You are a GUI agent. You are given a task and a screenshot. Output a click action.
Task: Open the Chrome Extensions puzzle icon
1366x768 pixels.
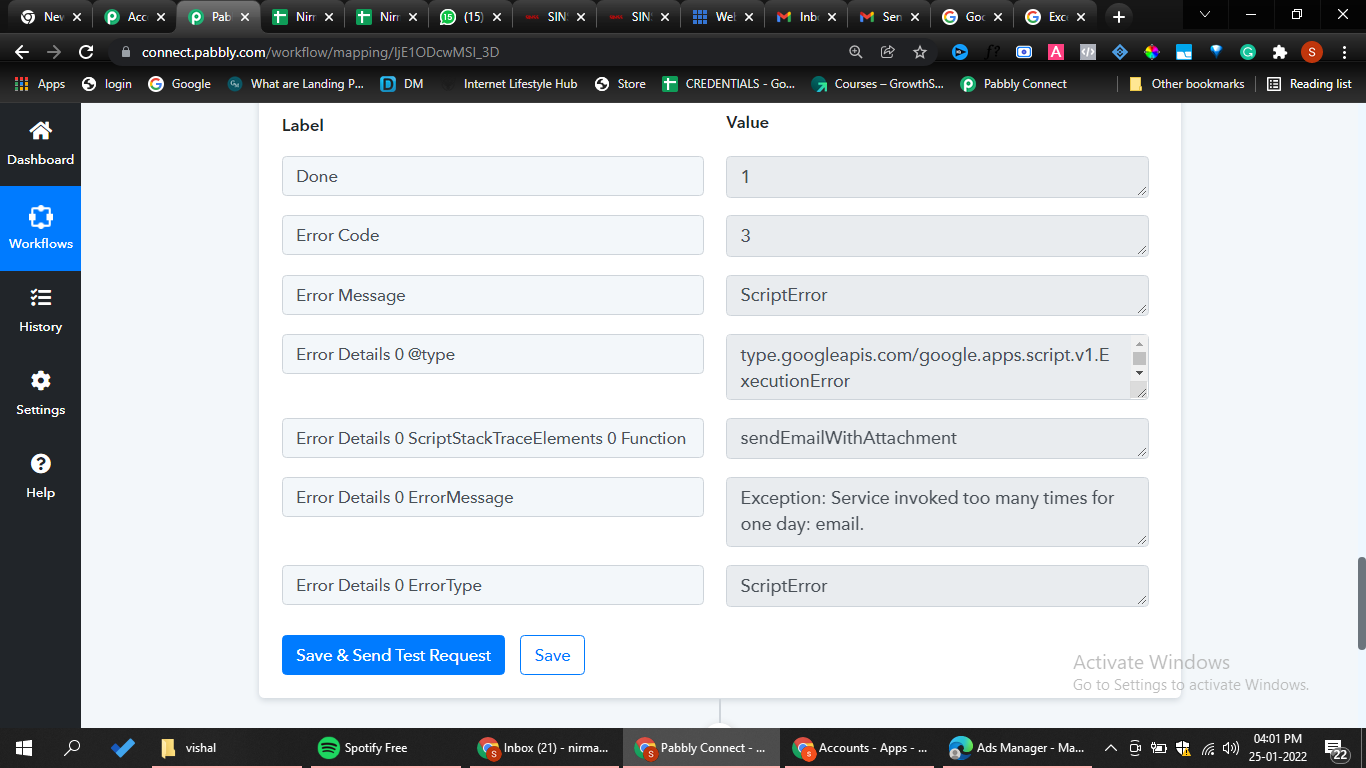[1279, 52]
